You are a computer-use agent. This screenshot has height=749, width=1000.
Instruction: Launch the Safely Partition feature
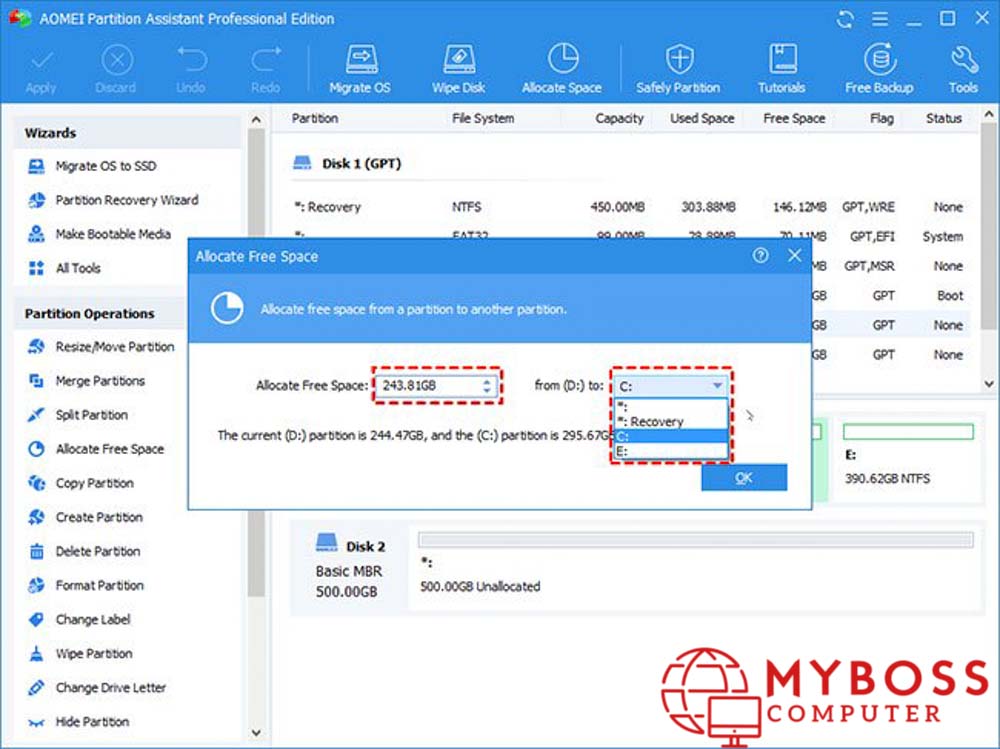678,68
